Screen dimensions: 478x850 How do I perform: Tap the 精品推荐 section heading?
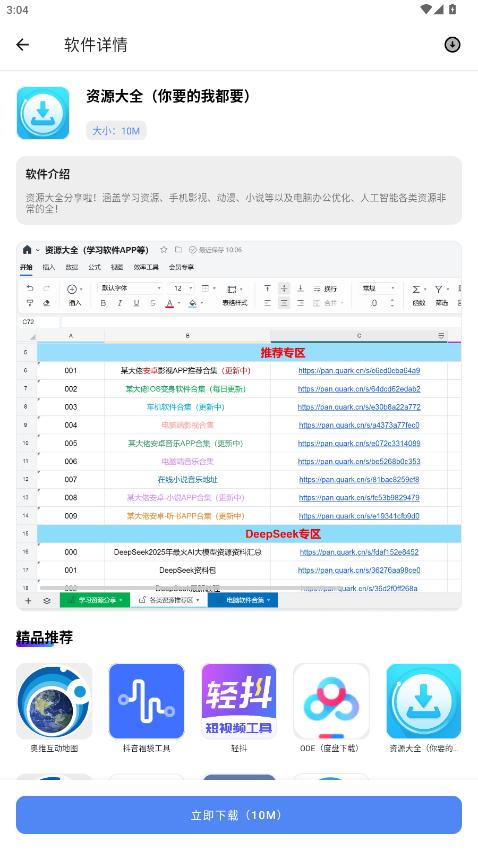(44, 638)
